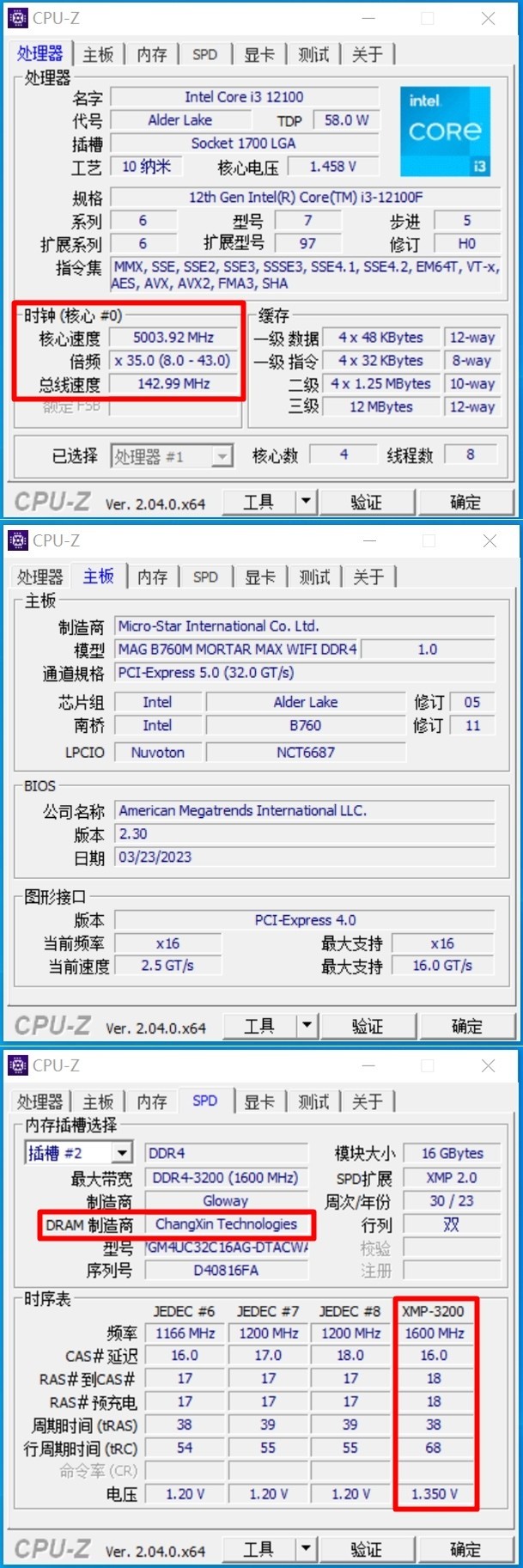This screenshot has width=523, height=1568.
Task: Click 工具 button in motherboard window
Action: click(x=259, y=1026)
